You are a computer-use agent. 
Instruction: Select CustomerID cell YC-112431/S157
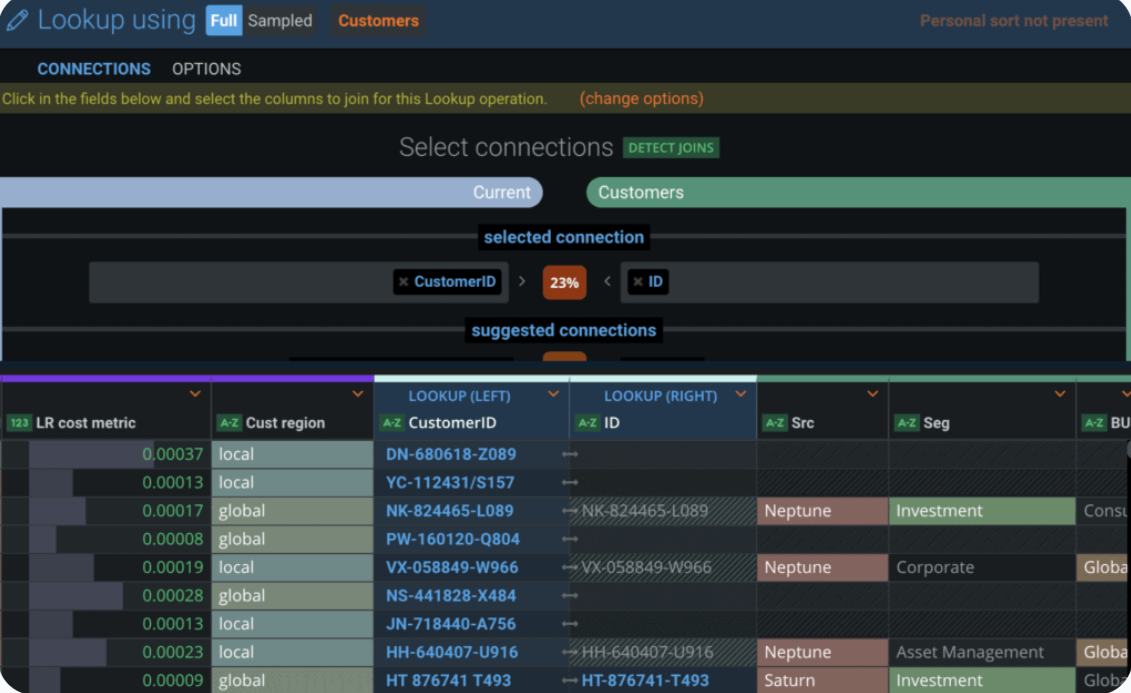[x=471, y=482]
